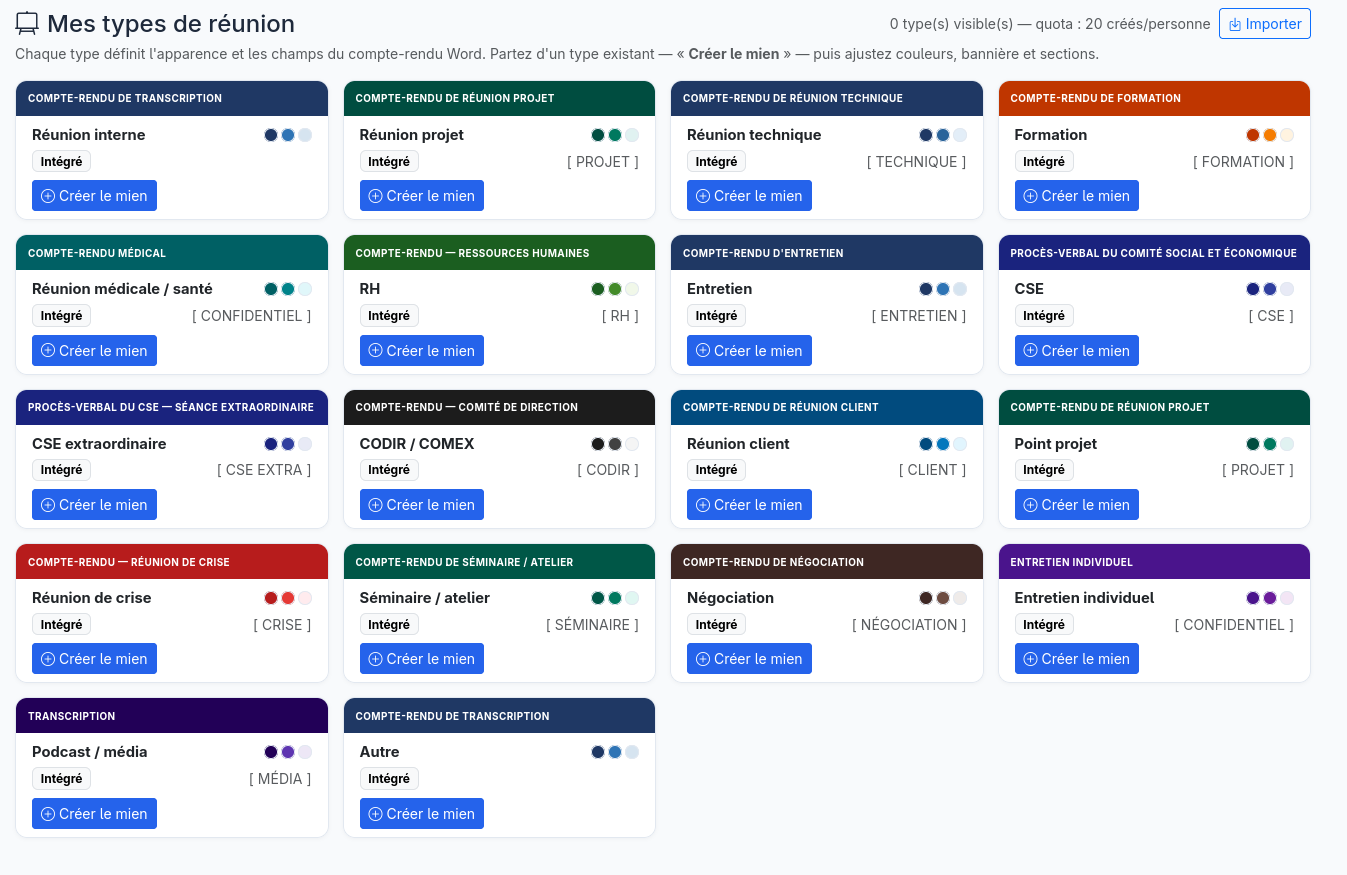Screen dimensions: 1347x875
Task: Click Créer le mien on the CSE extraordinaire card
Action: coord(94,505)
